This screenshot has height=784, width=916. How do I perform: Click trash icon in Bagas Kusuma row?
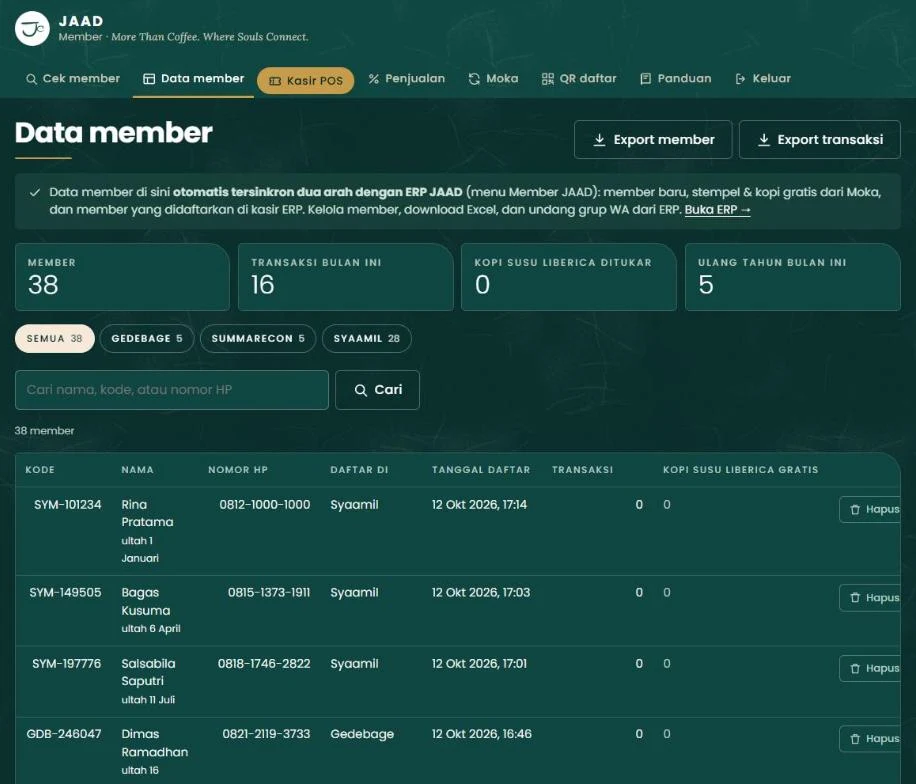(855, 598)
